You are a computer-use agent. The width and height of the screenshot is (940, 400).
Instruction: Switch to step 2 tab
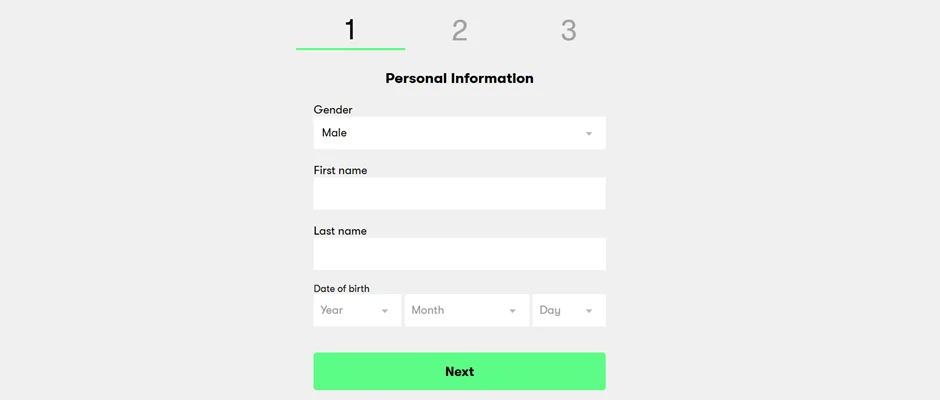click(x=459, y=31)
